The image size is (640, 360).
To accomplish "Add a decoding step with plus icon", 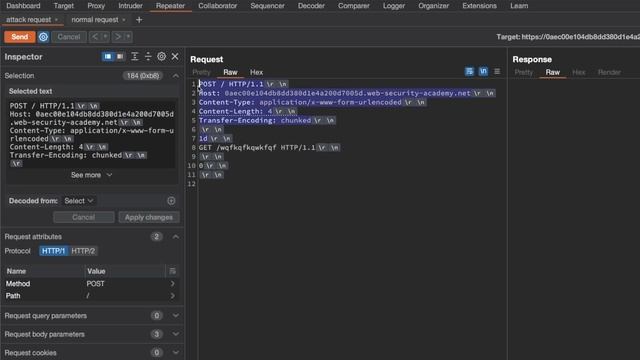I will click(171, 201).
